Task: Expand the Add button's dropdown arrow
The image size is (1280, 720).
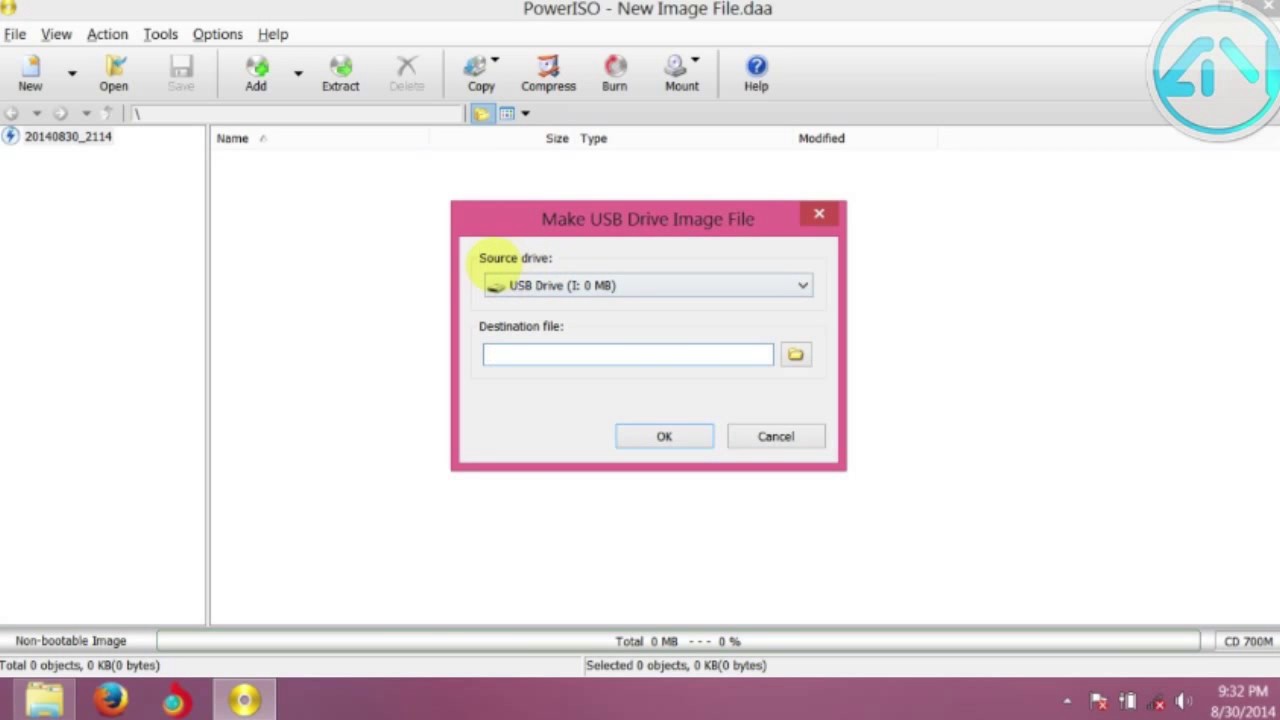Action: (297, 73)
